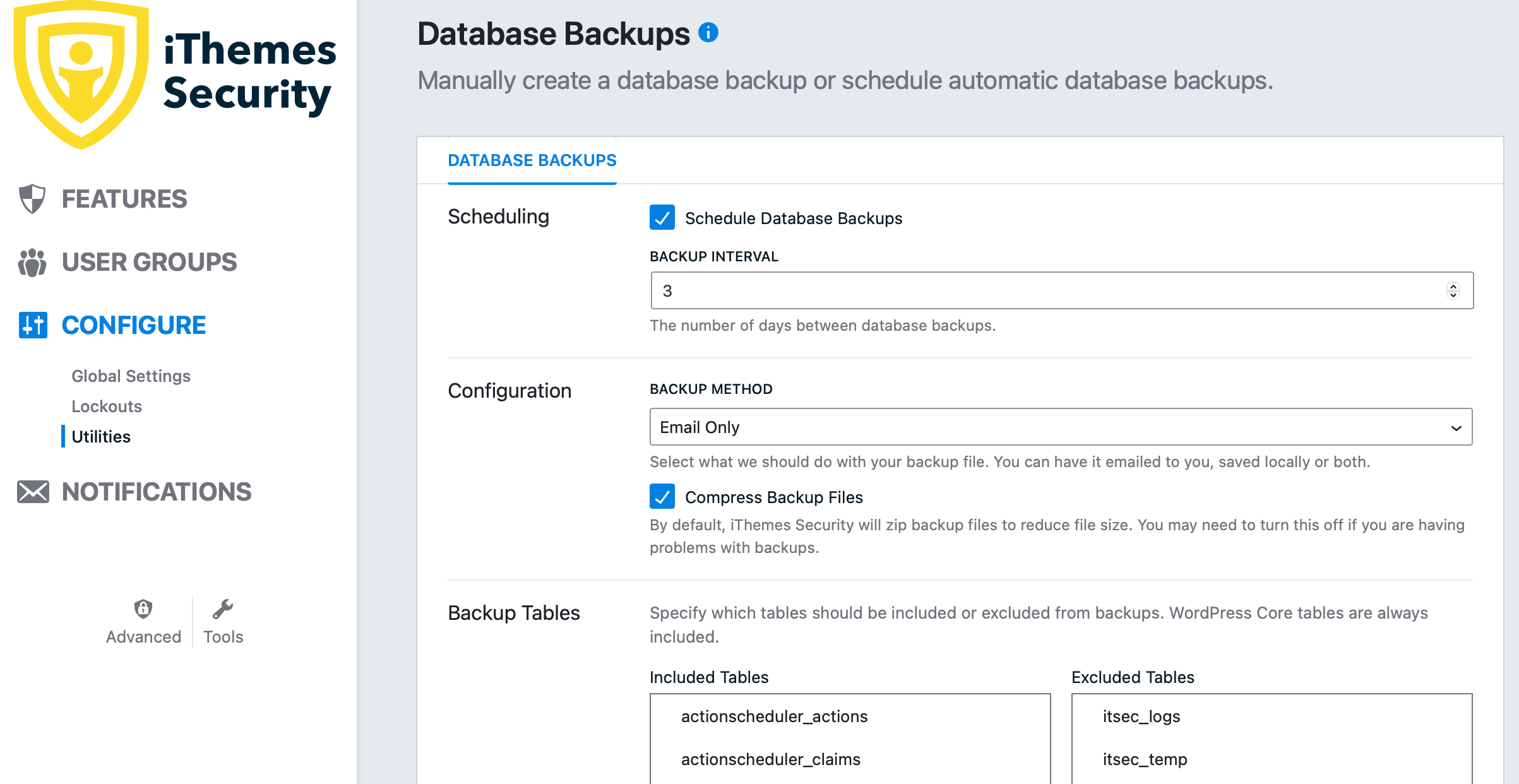Click the Notifications envelope icon
This screenshot has height=784, width=1519.
coord(33,492)
